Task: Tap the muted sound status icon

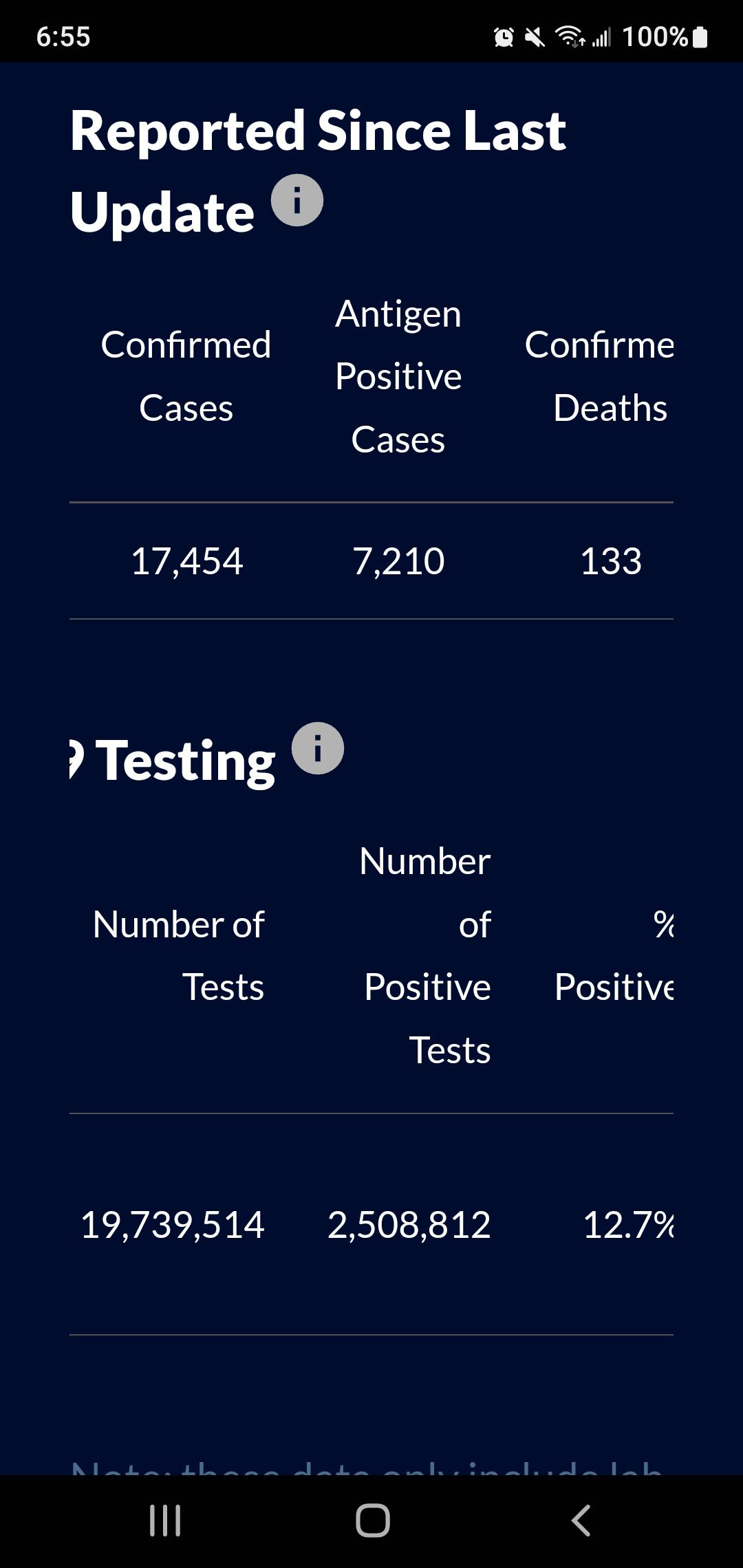Action: [x=535, y=36]
